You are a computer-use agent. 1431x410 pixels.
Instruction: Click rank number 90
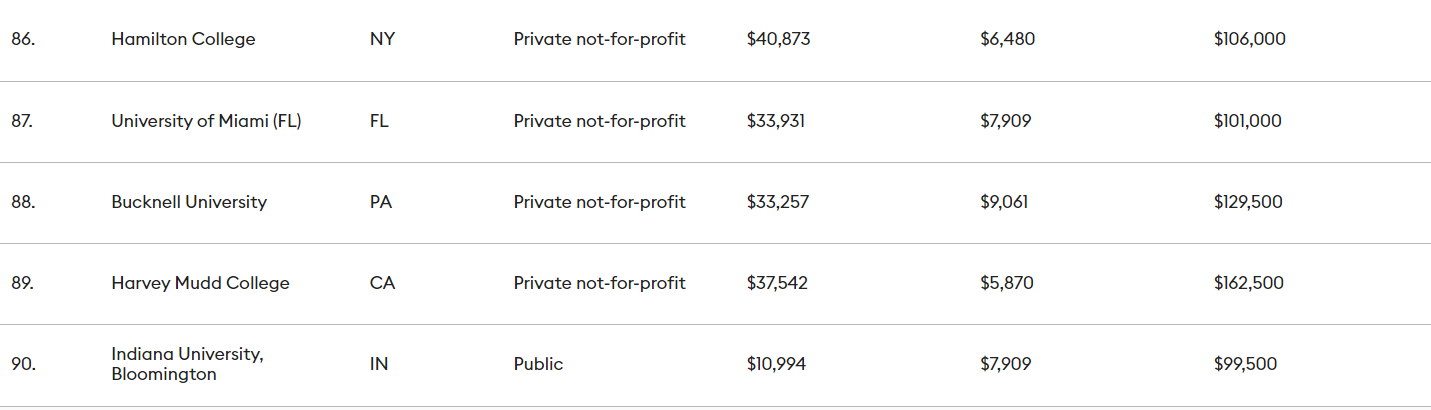pos(23,364)
